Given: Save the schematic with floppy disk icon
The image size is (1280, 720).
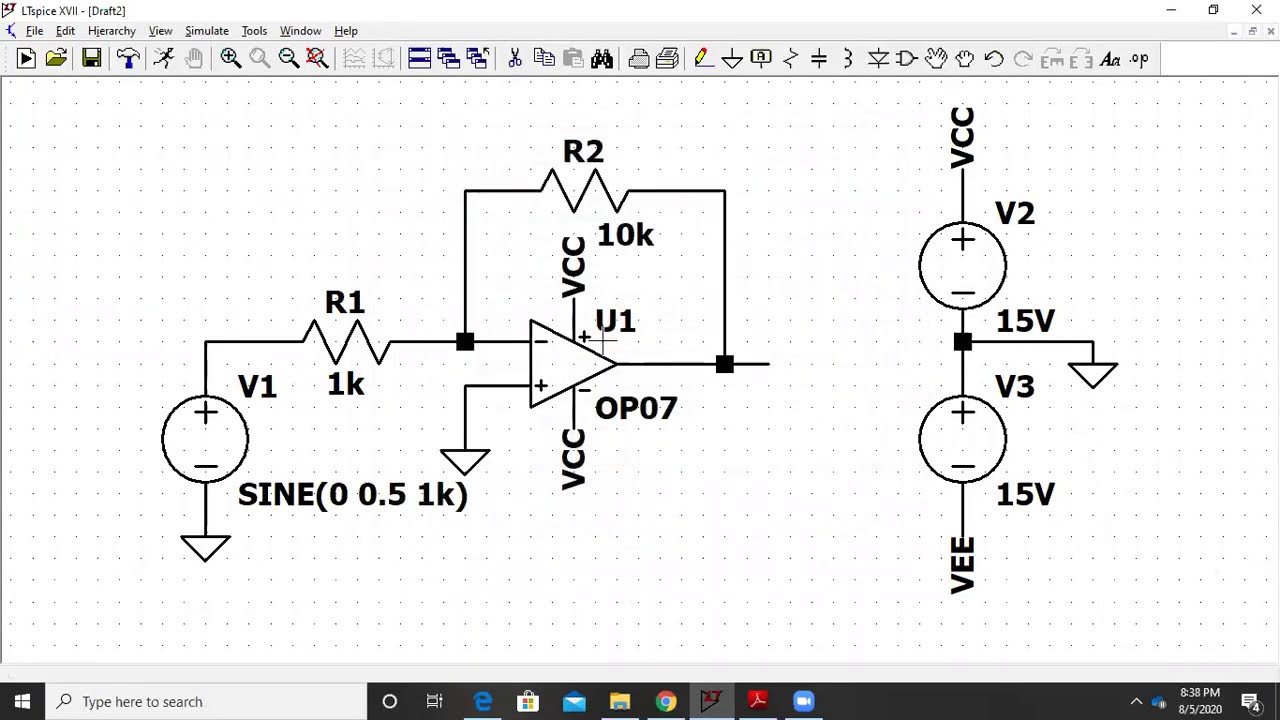Looking at the screenshot, I should click(x=91, y=59).
